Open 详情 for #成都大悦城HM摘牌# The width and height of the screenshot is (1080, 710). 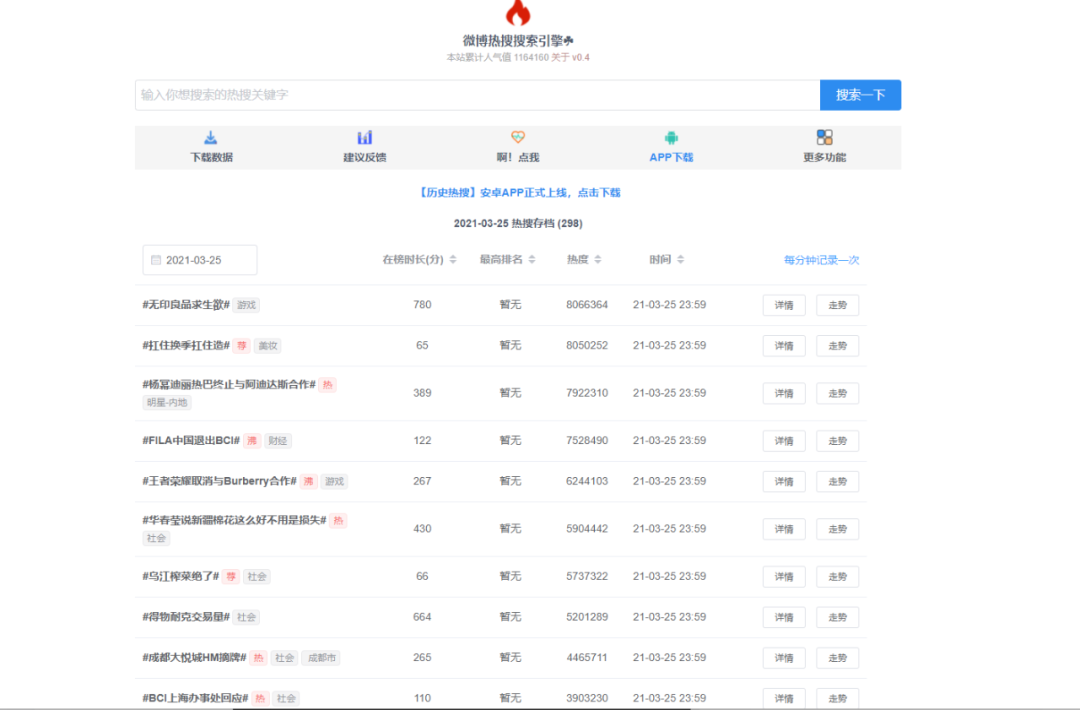[x=784, y=658]
